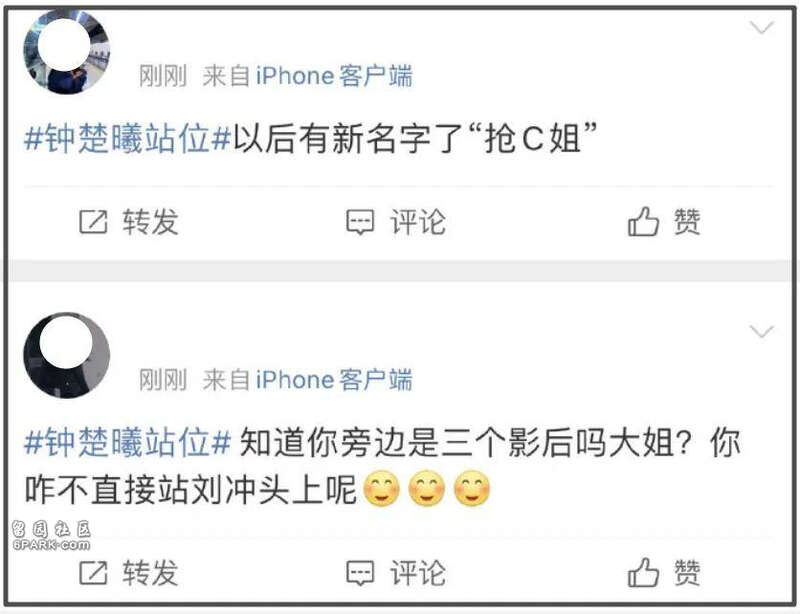The width and height of the screenshot is (800, 614).
Task: Expand the first post's chevron menu
Action: (762, 27)
